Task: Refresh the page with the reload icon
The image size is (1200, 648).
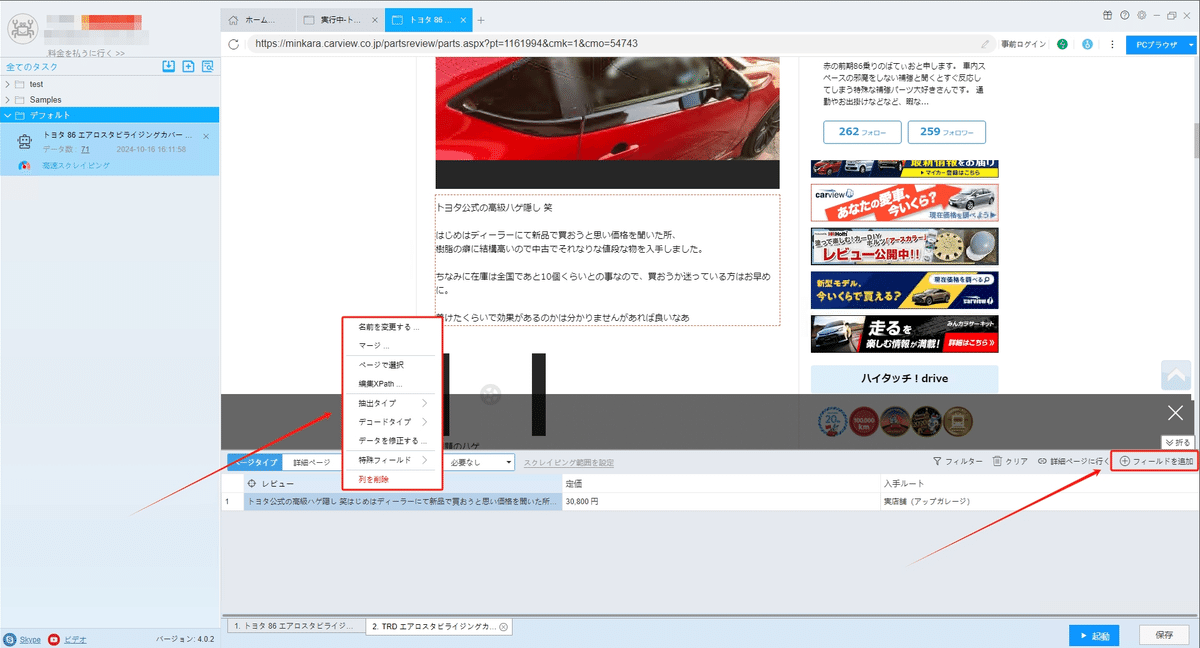Action: (x=233, y=44)
